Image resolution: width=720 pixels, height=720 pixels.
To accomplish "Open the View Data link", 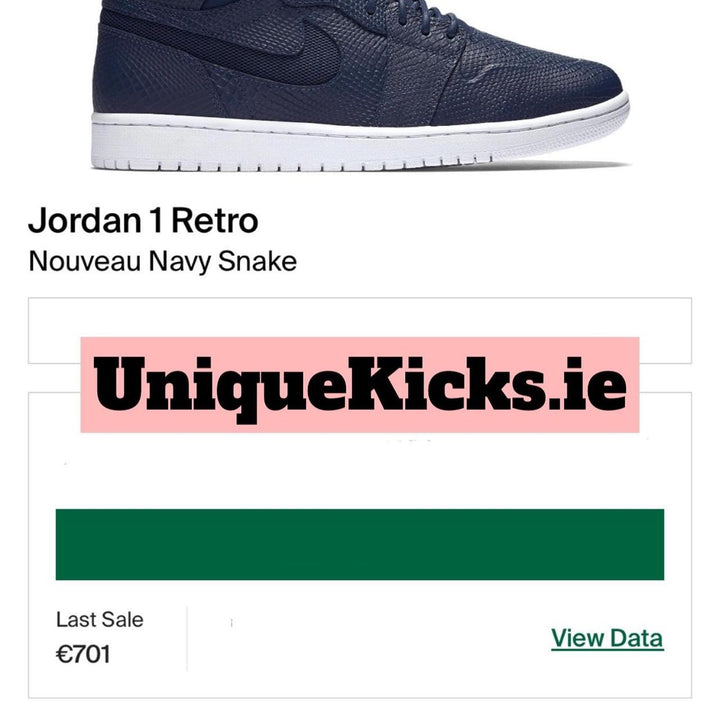I will click(x=607, y=638).
